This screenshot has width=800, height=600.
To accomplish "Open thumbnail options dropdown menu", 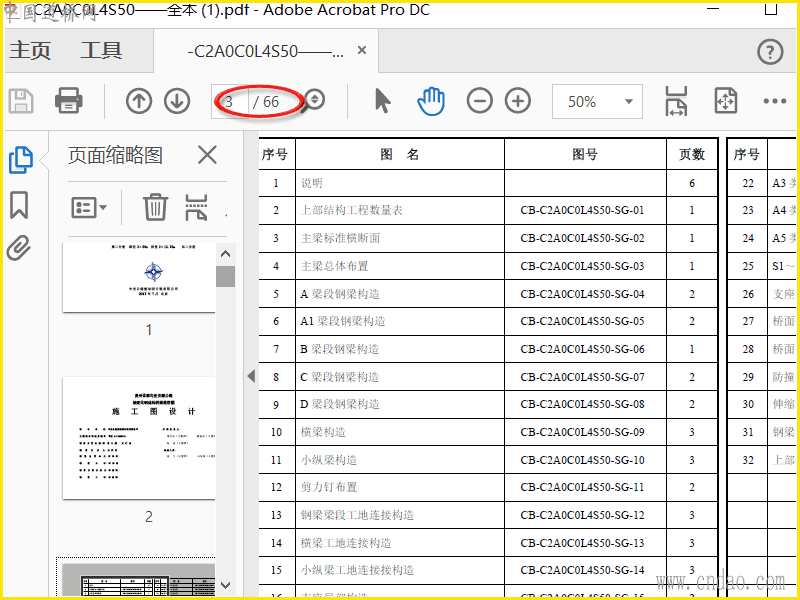I will tap(89, 208).
